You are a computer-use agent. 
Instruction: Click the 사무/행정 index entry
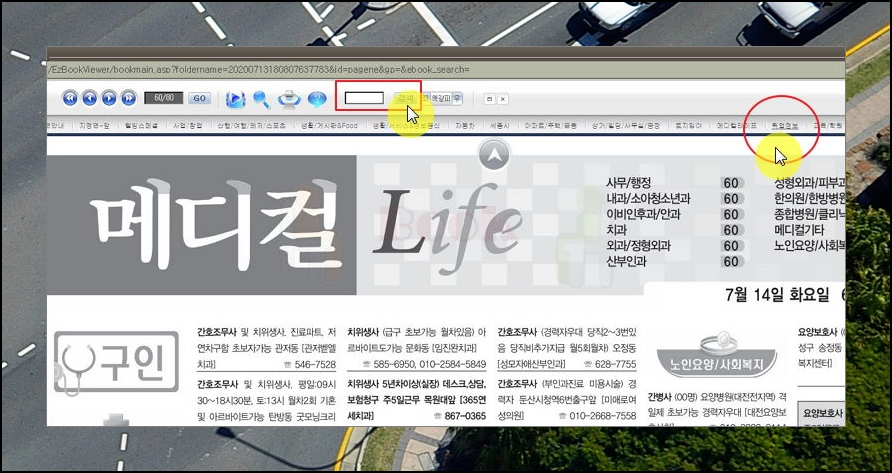click(629, 183)
